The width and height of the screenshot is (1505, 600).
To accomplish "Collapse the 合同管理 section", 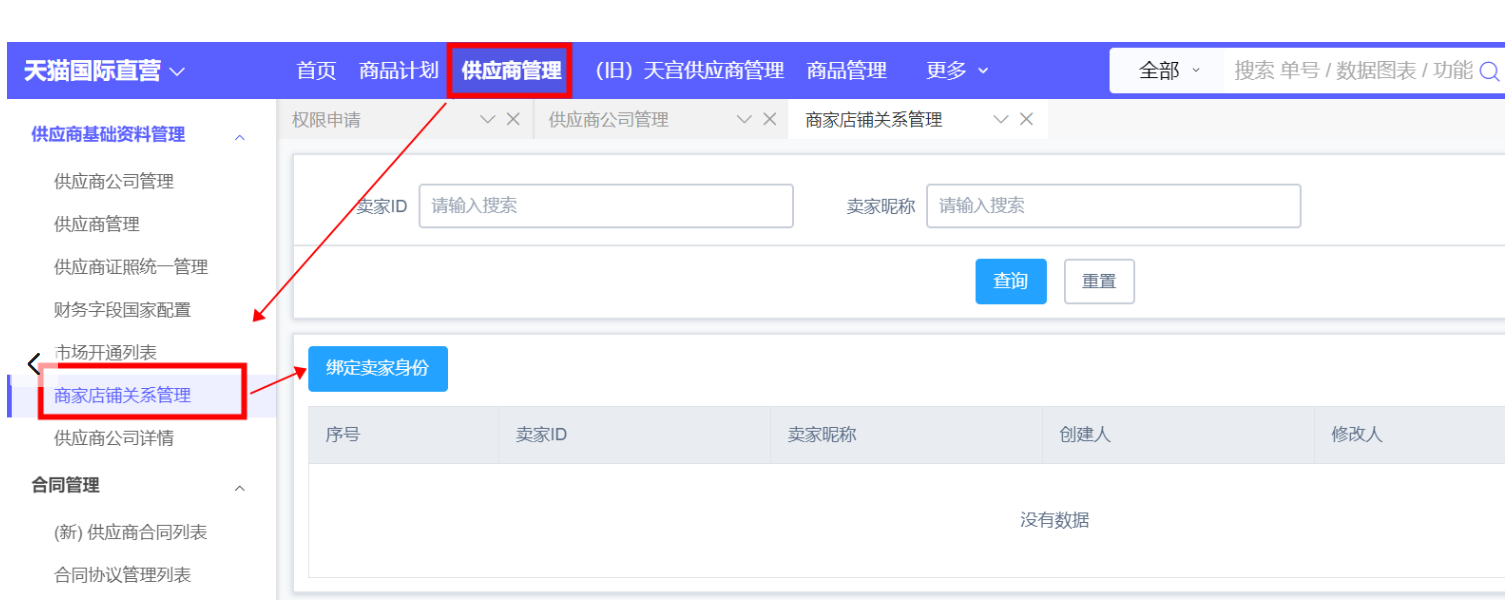I will coord(240,488).
